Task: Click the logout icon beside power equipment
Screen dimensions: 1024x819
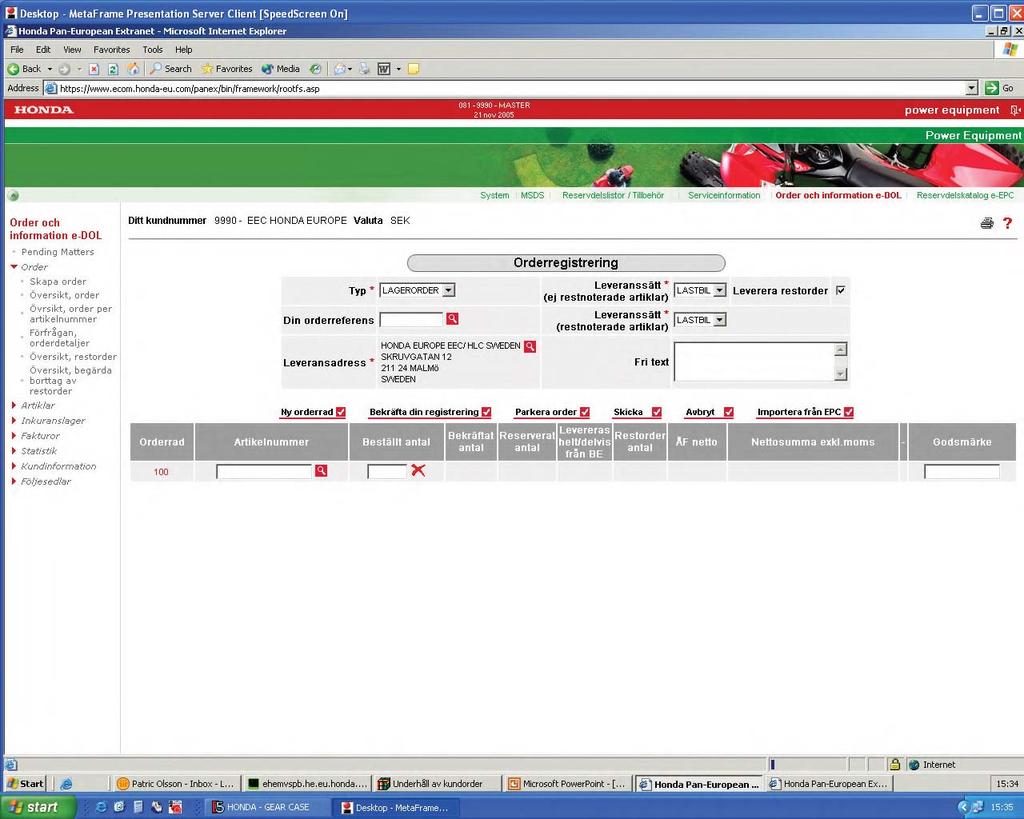Action: coord(1015,110)
